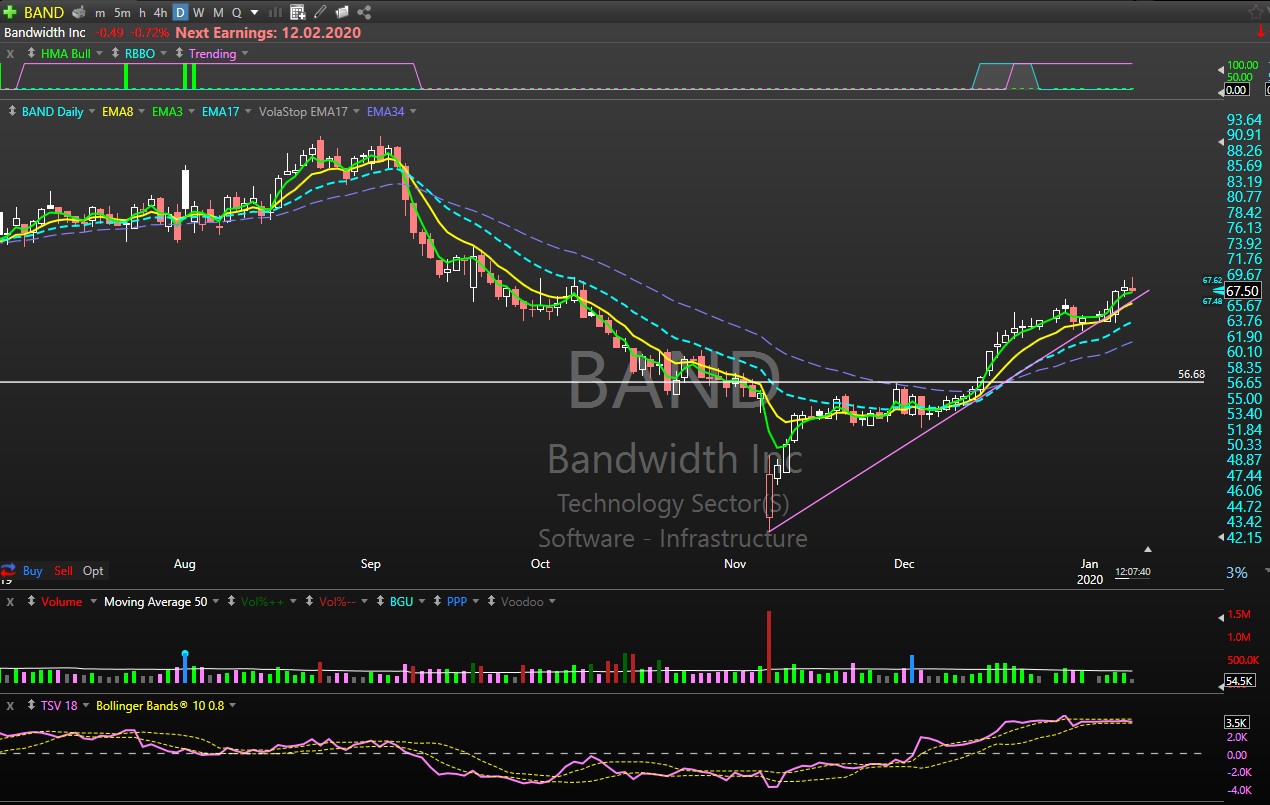Switch to 1-minute timeframe 'm'
The width and height of the screenshot is (1270, 805).
click(x=100, y=13)
